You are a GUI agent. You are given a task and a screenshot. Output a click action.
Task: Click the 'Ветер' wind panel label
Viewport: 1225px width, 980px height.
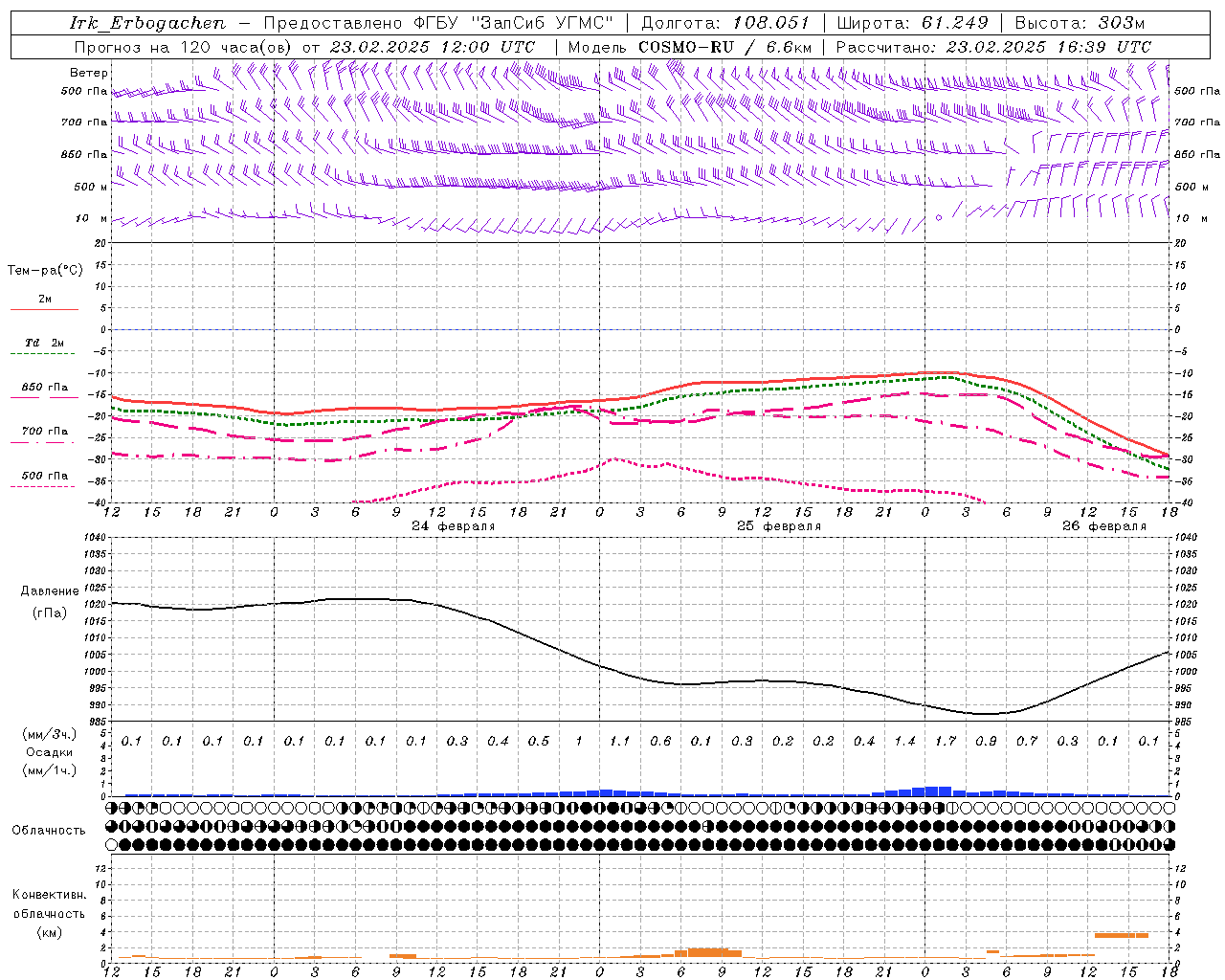(x=89, y=73)
